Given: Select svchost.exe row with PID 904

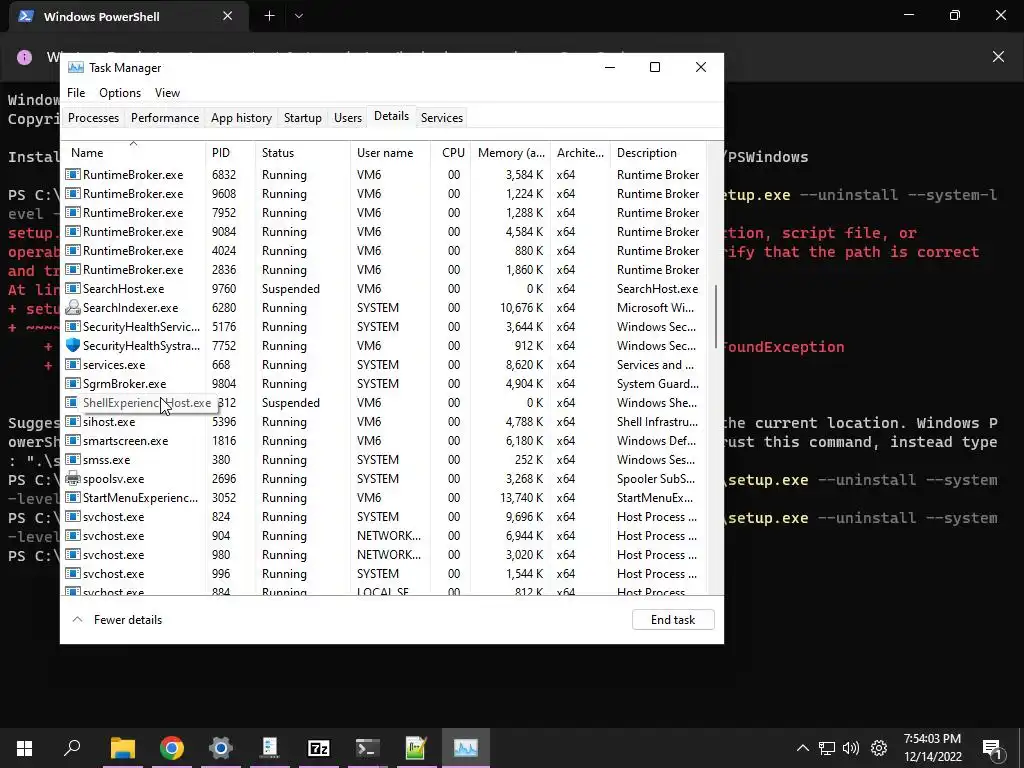Looking at the screenshot, I should tap(385, 536).
